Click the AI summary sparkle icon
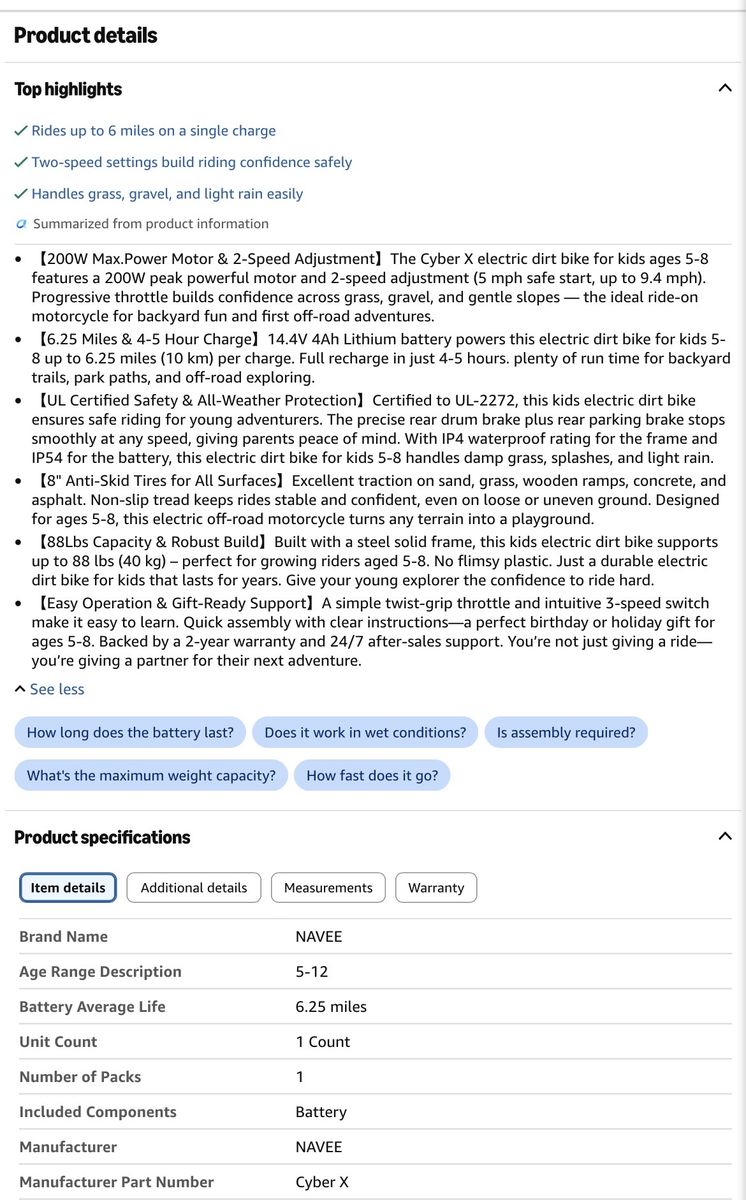This screenshot has height=1200, width=746. click(21, 224)
